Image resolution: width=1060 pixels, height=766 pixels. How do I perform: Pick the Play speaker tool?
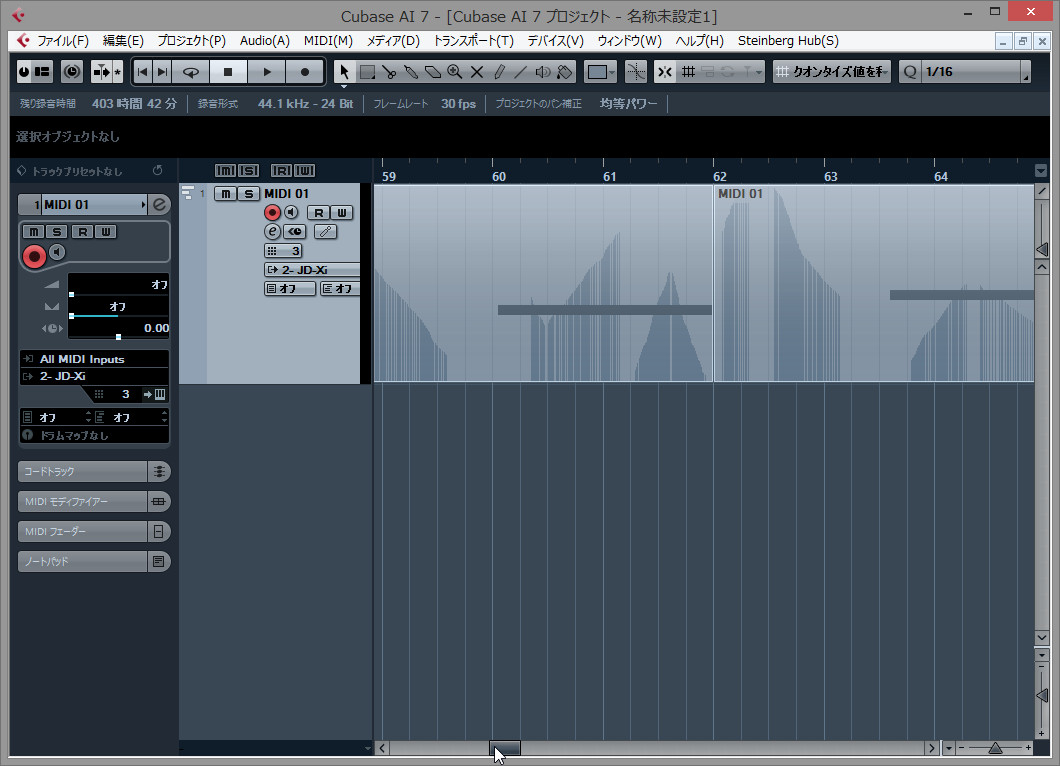tap(542, 72)
